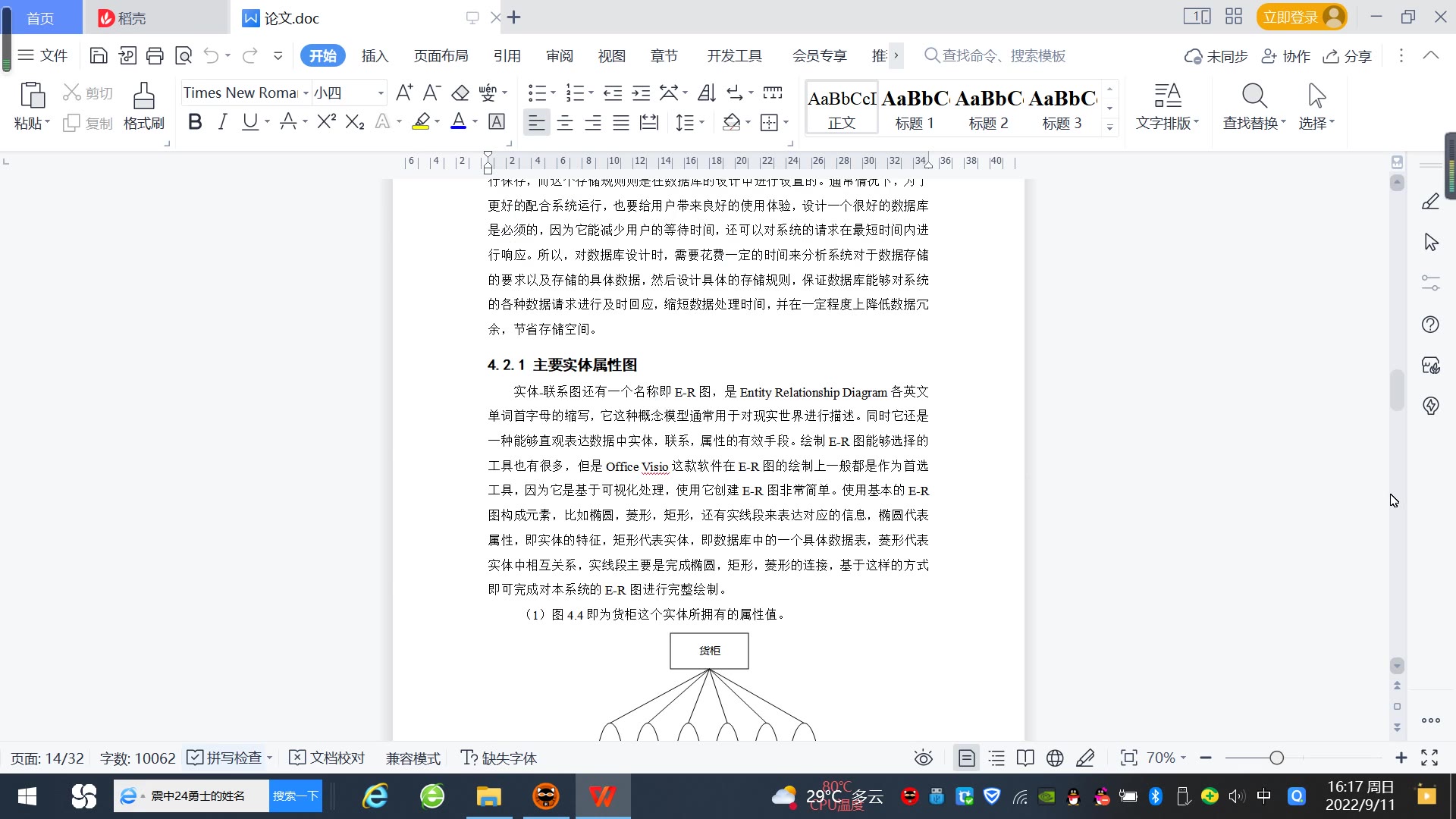This screenshot has height=819, width=1456.
Task: Open the Review tab
Action: 560,56
